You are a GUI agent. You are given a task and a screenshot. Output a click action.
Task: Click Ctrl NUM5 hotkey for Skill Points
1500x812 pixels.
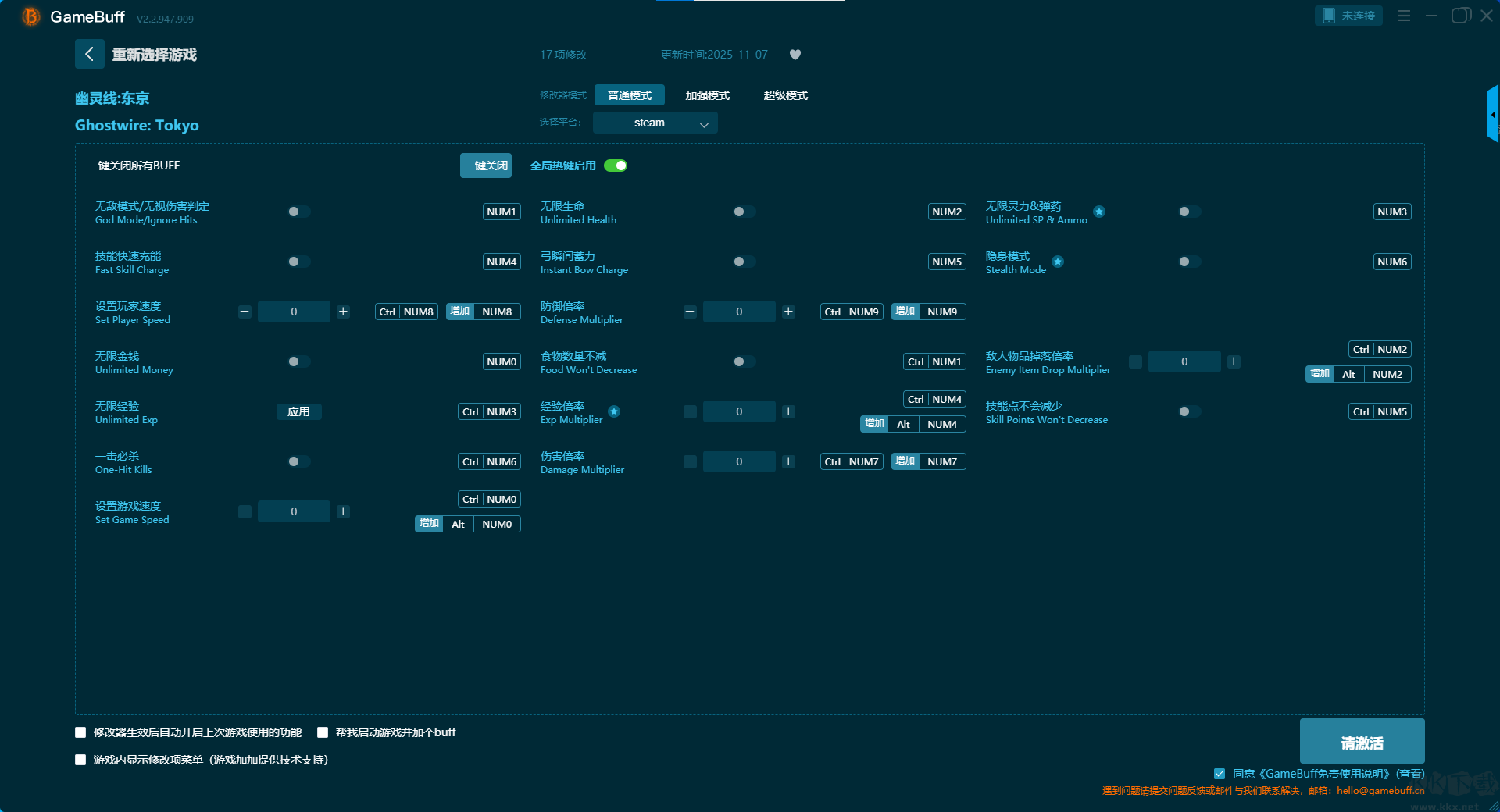[1380, 411]
